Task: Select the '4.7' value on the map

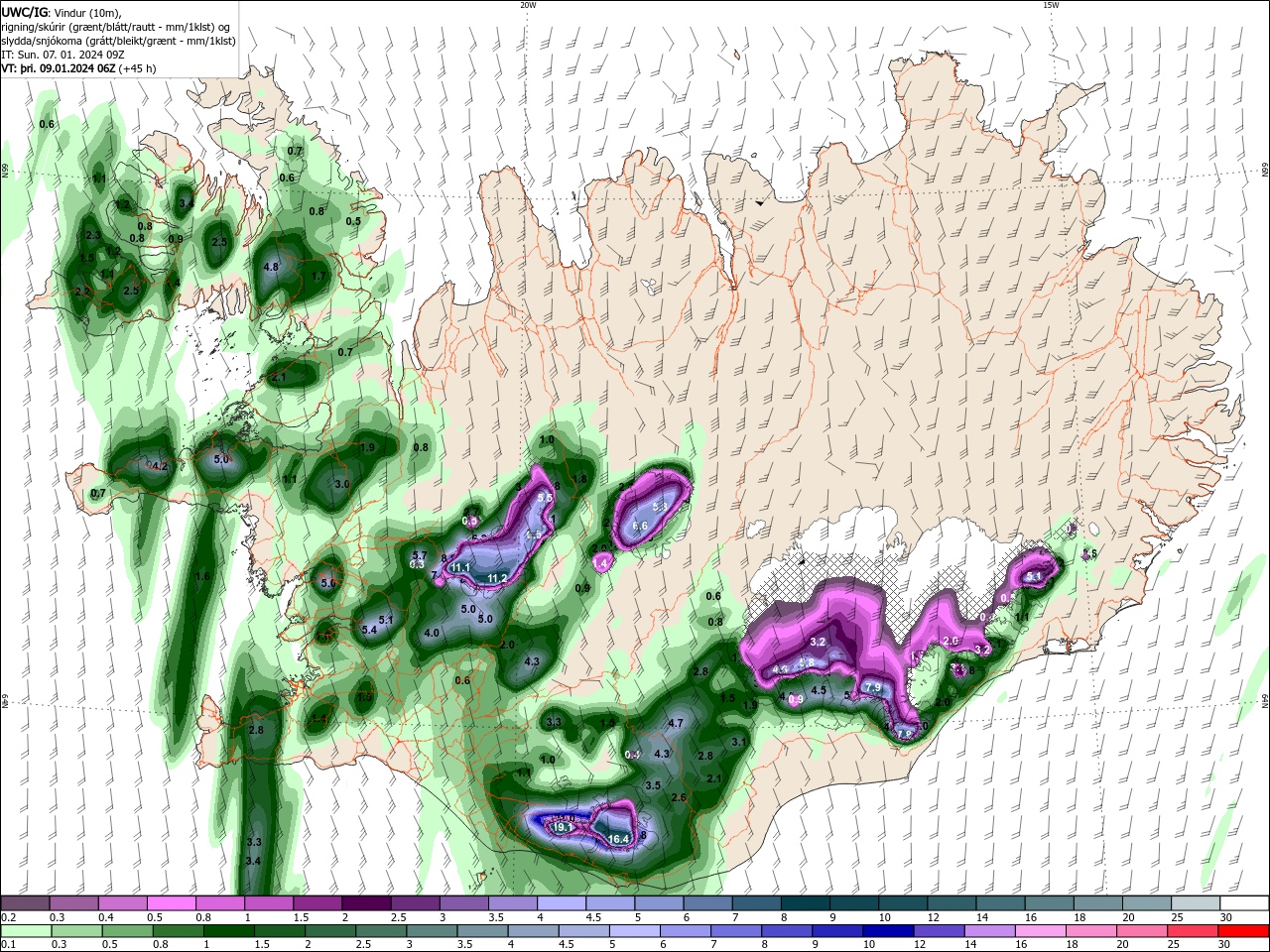Action: pyautogui.click(x=676, y=723)
